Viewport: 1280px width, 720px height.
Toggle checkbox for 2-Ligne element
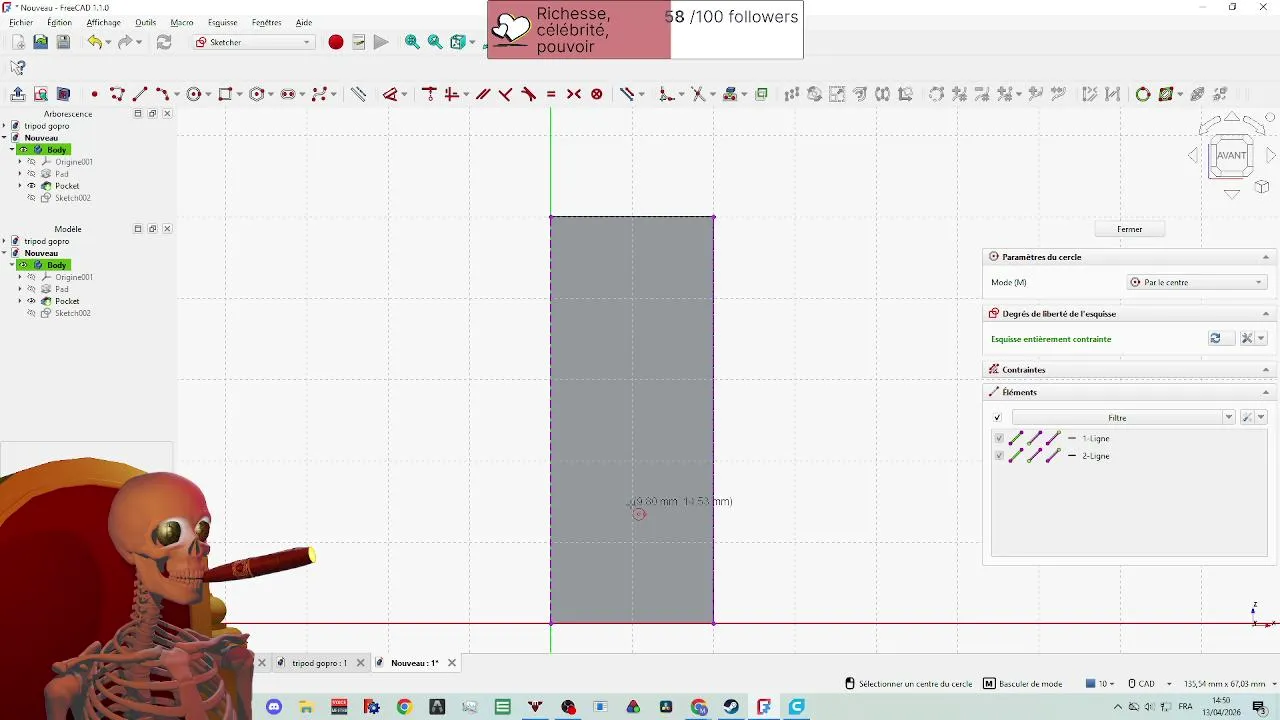[998, 456]
